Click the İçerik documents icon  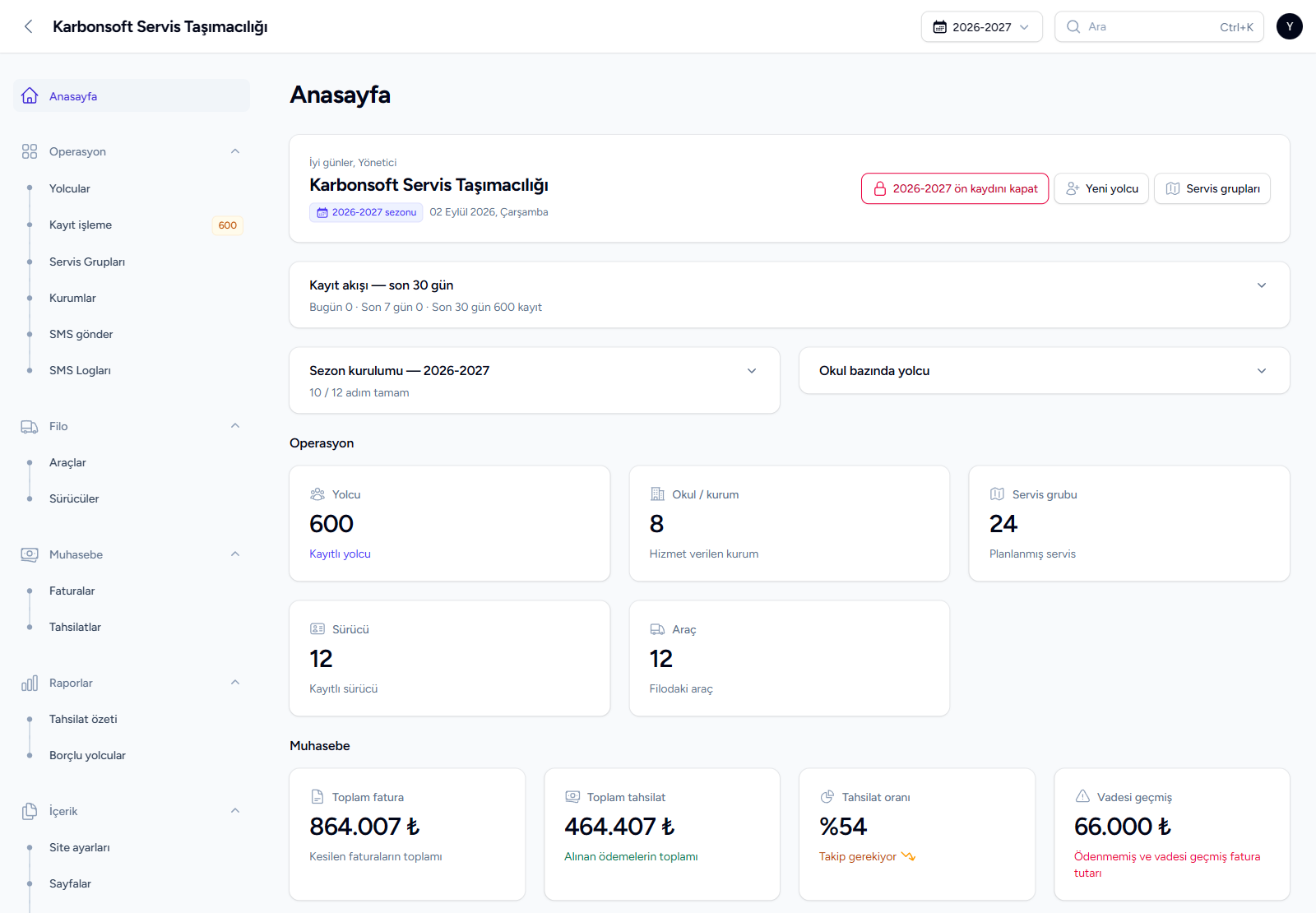[x=30, y=811]
